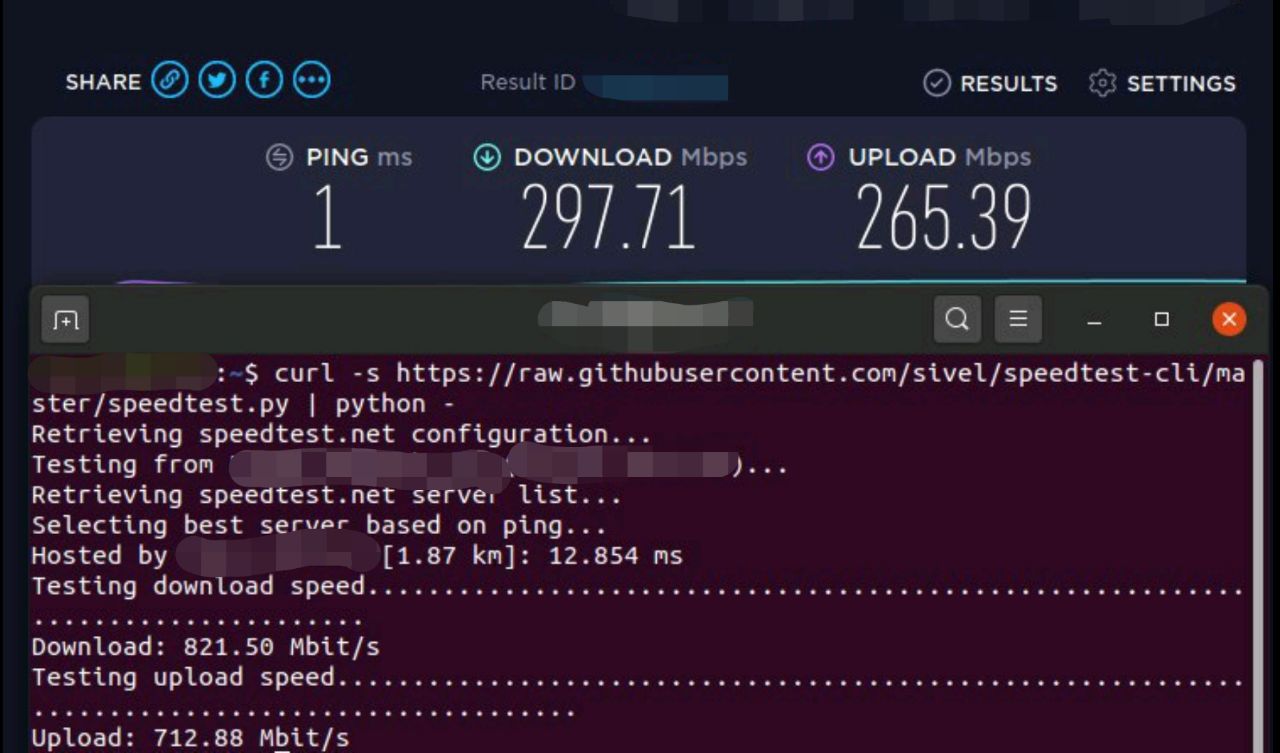
Task: Click the curl command line text
Action: point(638,389)
